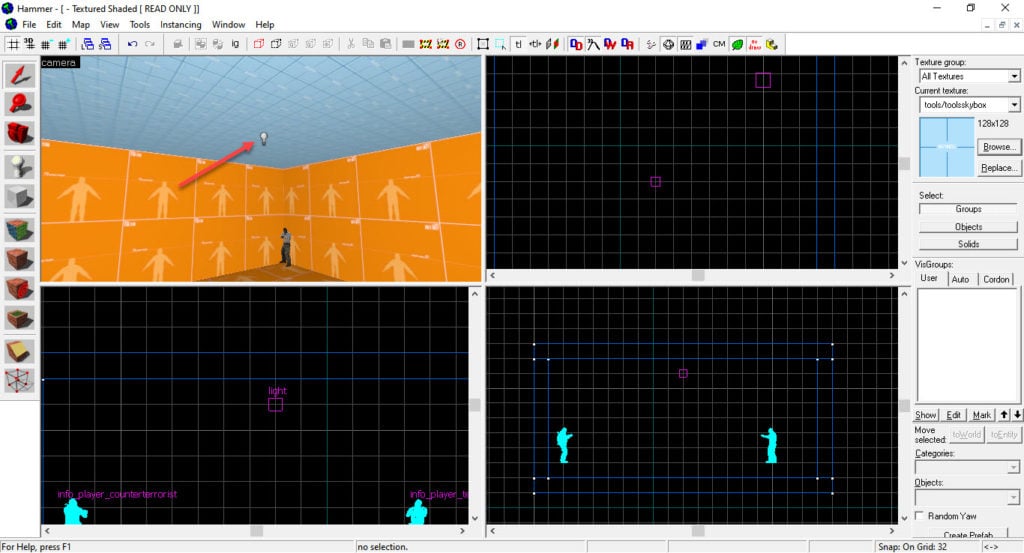The image size is (1024, 553).
Task: Expand the Current texture dropdown
Action: 1014,104
